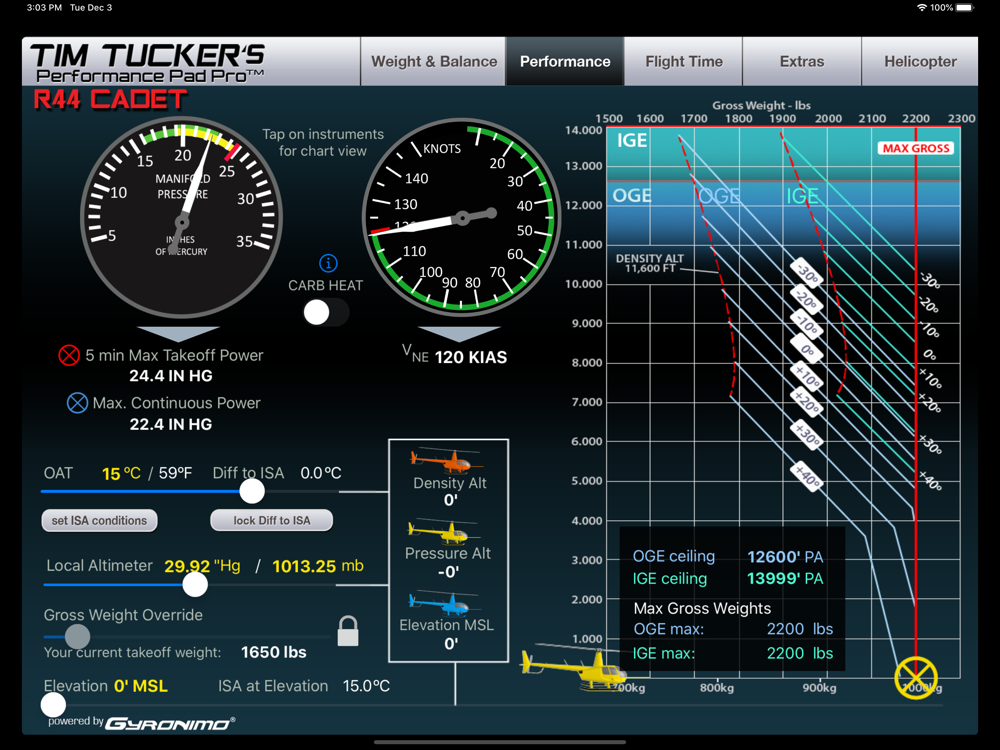Click the DENSITY ALT 11,600 FT label
The image size is (1000, 750).
[x=649, y=263]
